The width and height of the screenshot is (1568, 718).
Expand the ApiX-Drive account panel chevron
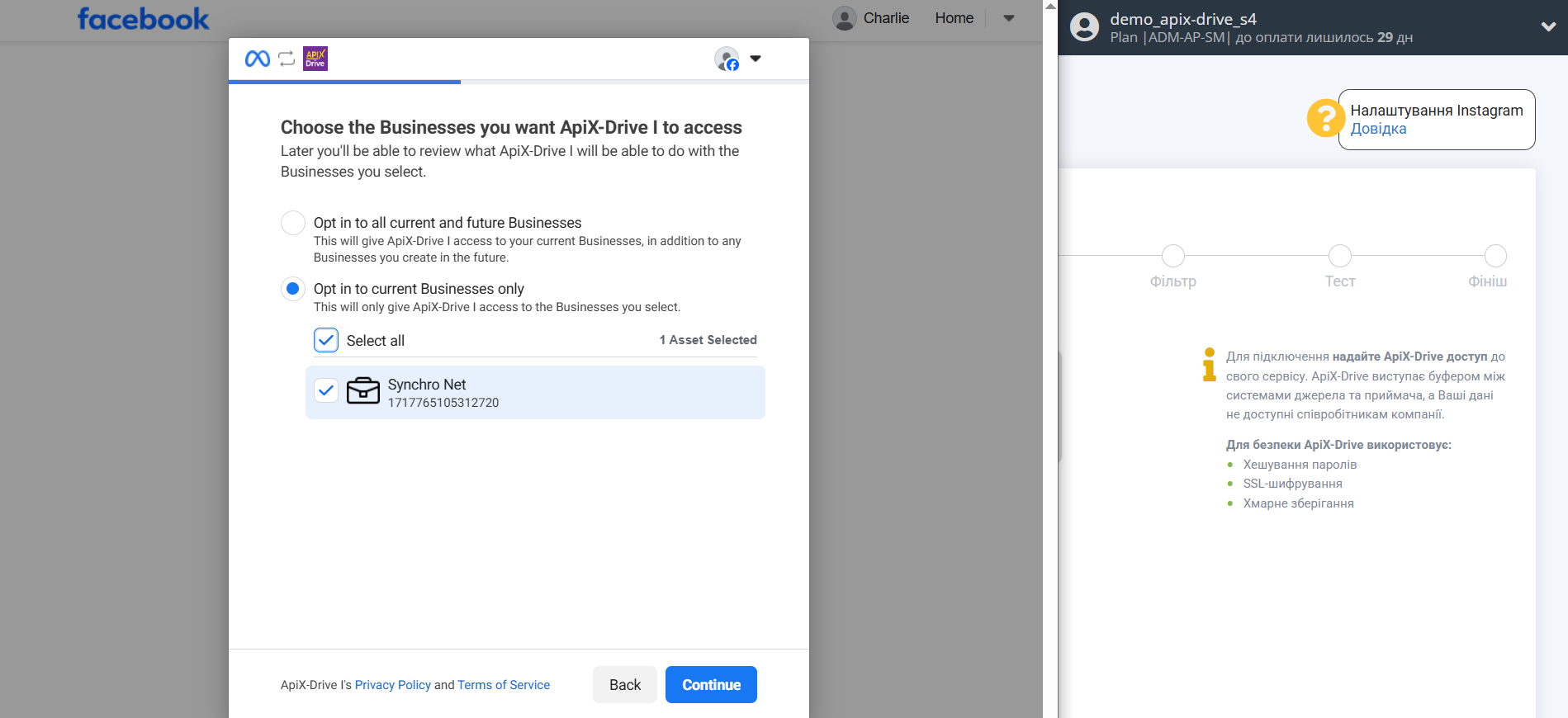click(1548, 26)
